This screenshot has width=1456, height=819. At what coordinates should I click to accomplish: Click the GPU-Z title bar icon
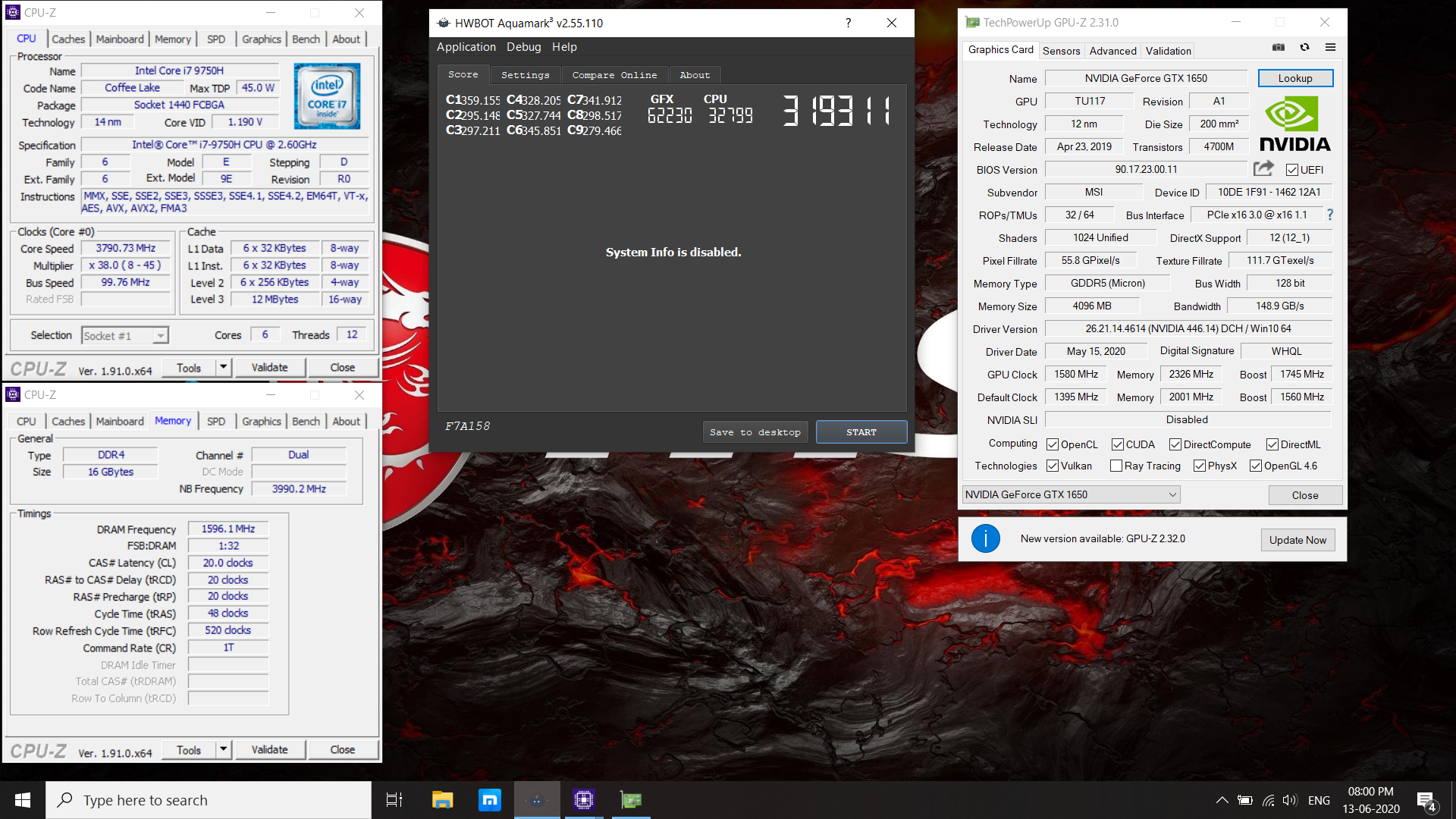(971, 22)
